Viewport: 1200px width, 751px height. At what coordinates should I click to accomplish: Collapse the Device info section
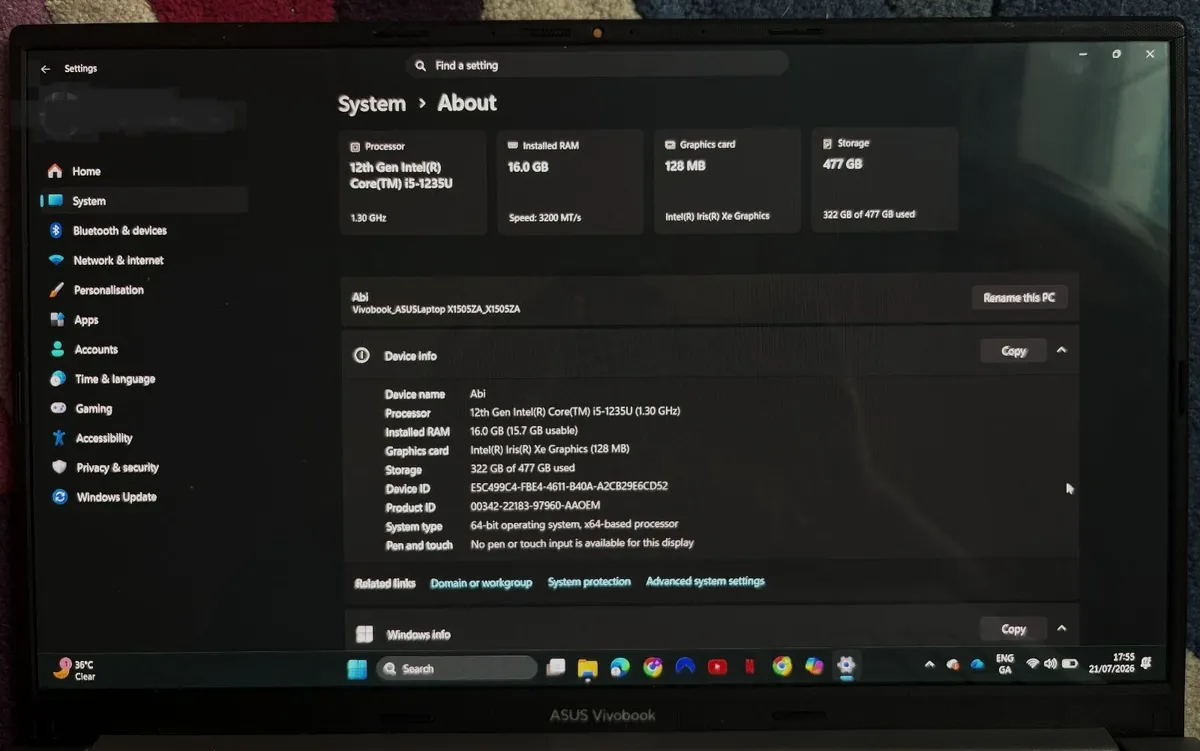click(1062, 350)
